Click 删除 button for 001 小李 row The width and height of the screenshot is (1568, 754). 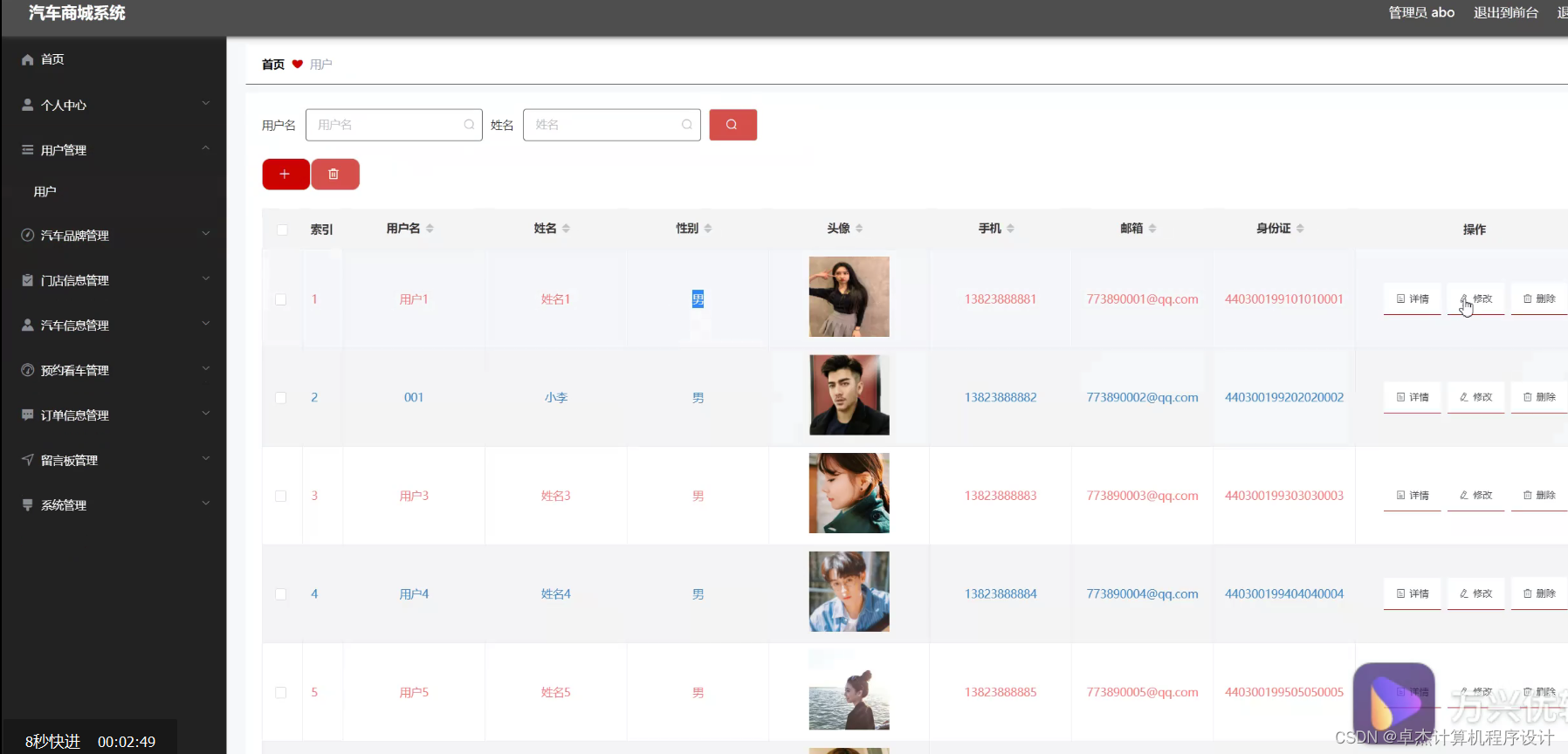point(1539,397)
